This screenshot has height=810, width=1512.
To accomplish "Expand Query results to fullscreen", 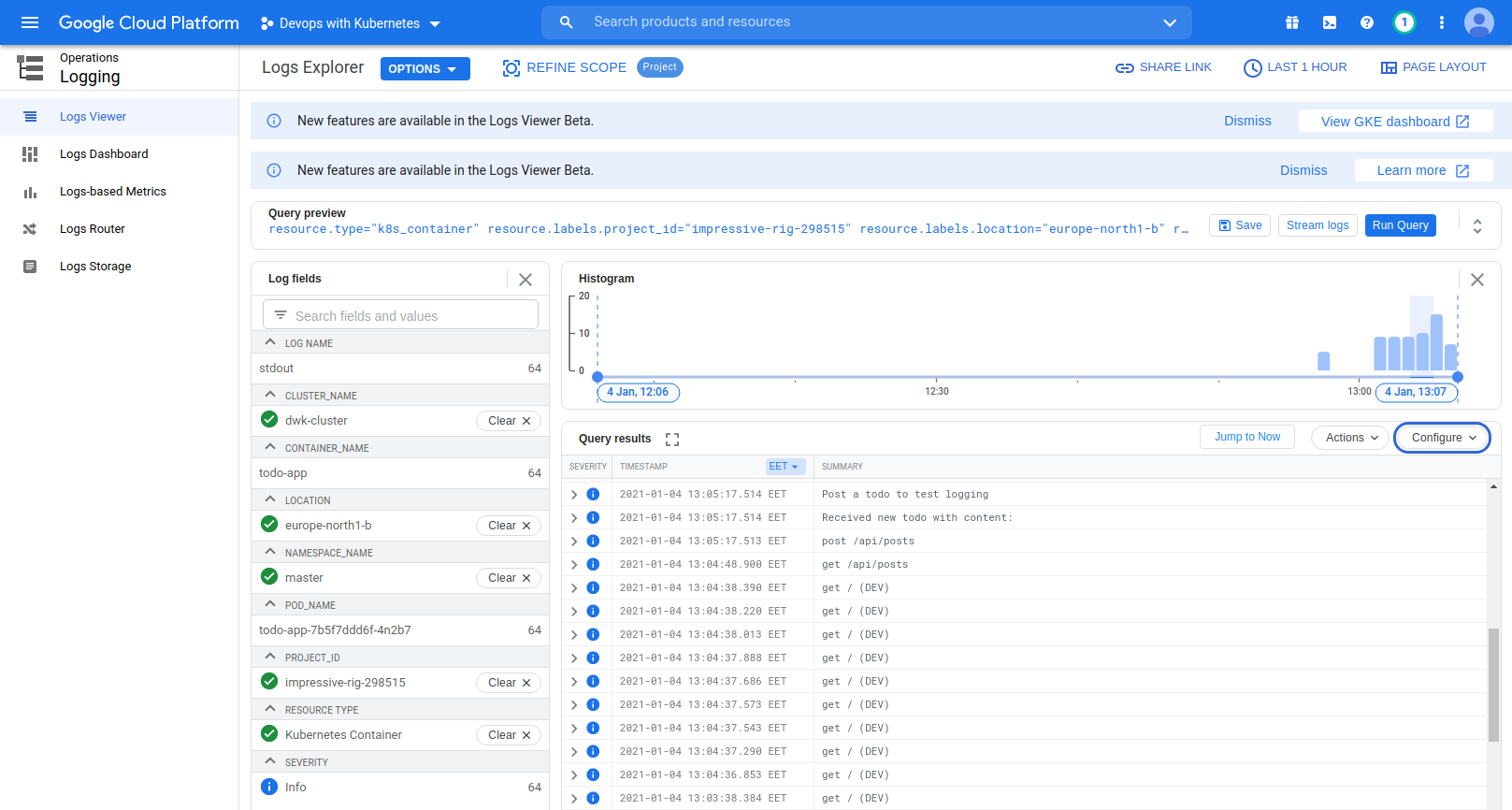I will point(672,439).
